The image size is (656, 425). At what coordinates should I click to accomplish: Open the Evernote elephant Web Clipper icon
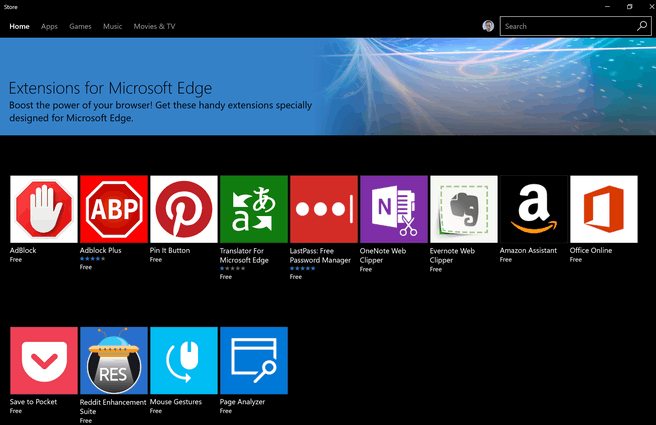click(464, 209)
